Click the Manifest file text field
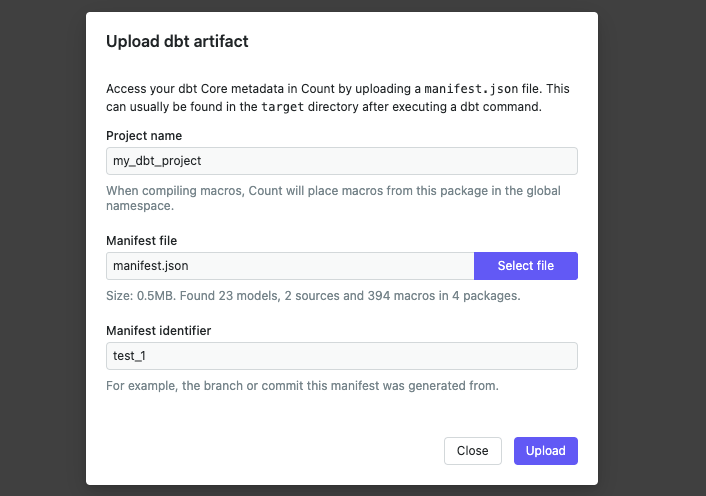The width and height of the screenshot is (706, 496). coord(289,266)
